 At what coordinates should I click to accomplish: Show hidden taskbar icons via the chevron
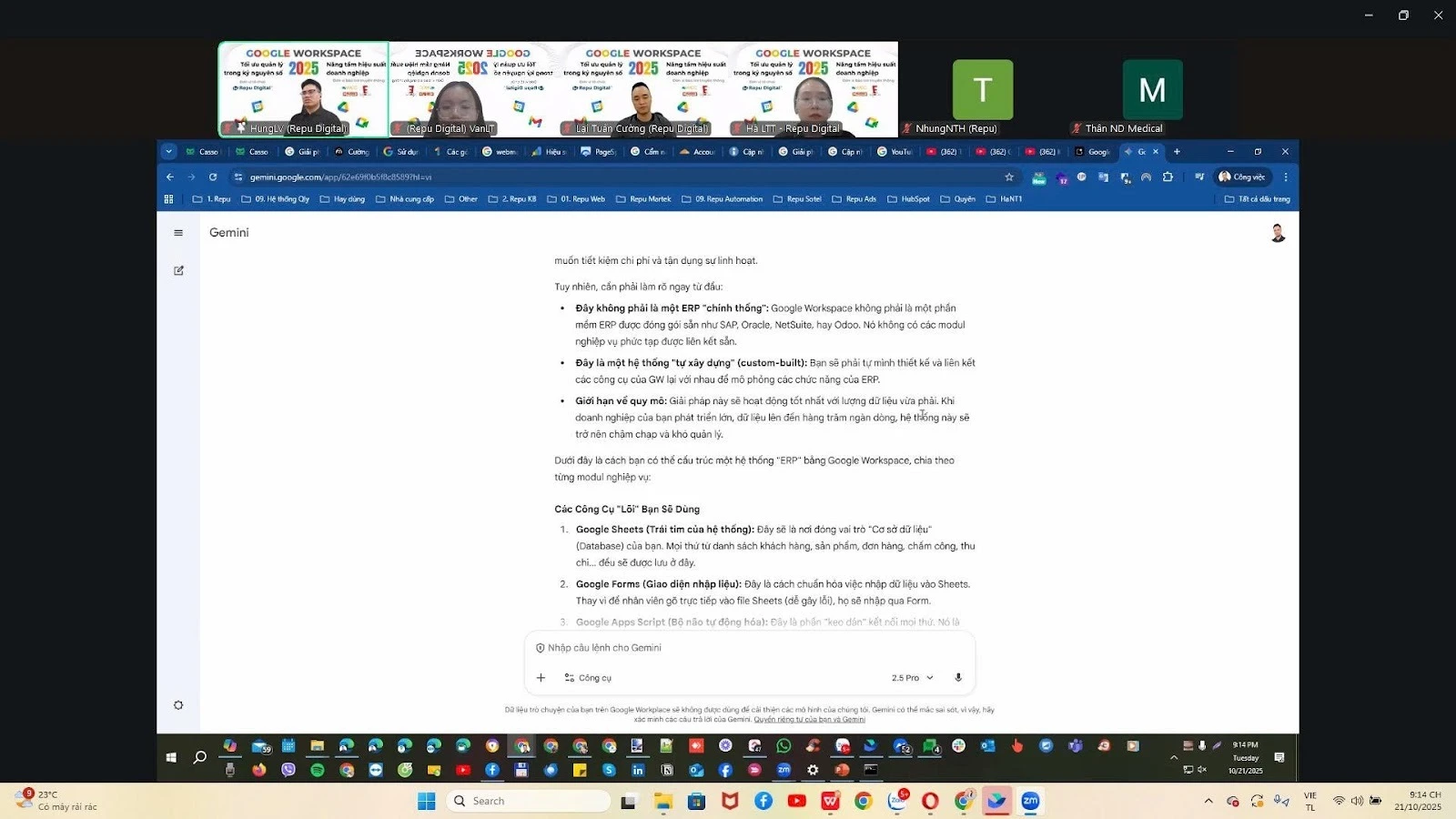click(1208, 801)
